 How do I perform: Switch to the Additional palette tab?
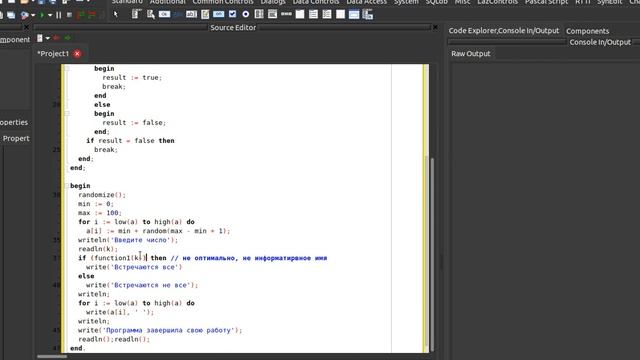click(167, 2)
